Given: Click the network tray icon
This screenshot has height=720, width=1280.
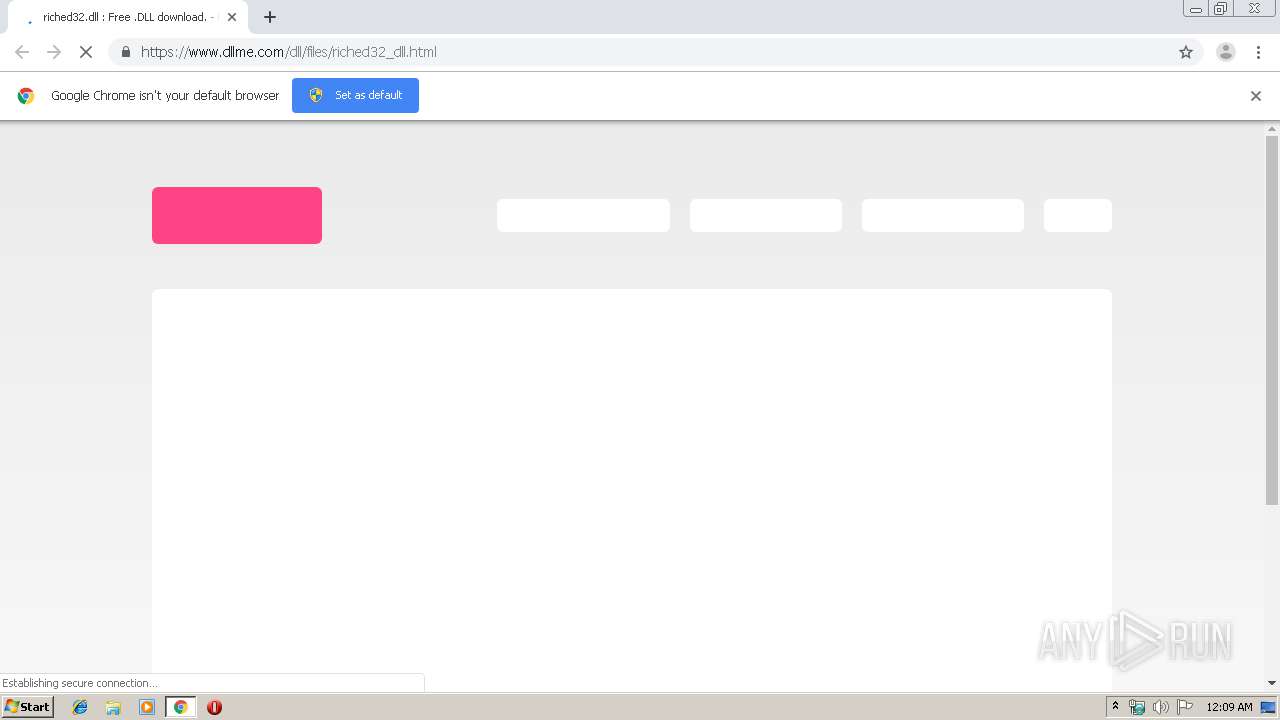Looking at the screenshot, I should pos(1137,707).
